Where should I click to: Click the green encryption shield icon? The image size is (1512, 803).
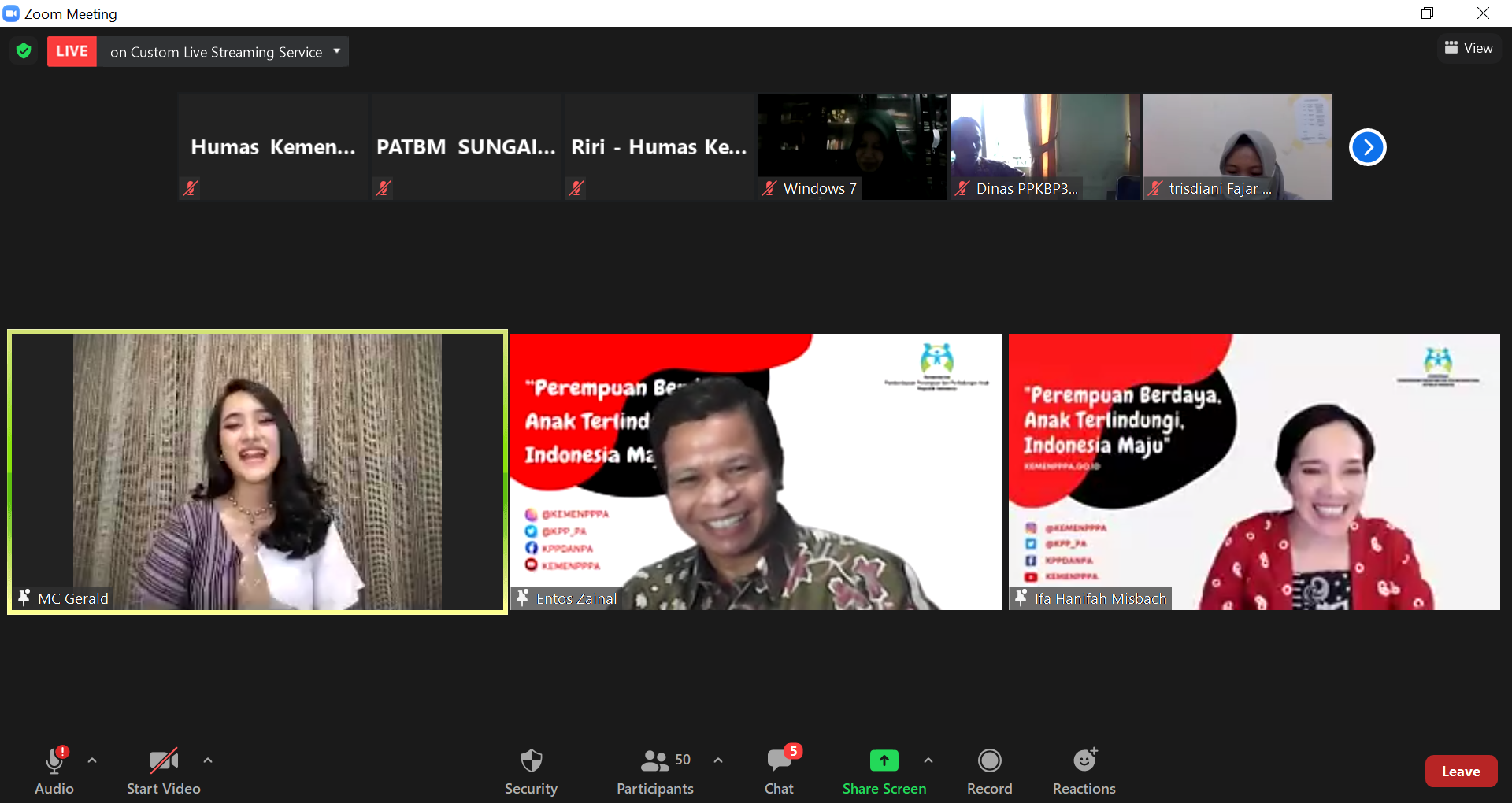click(x=24, y=51)
